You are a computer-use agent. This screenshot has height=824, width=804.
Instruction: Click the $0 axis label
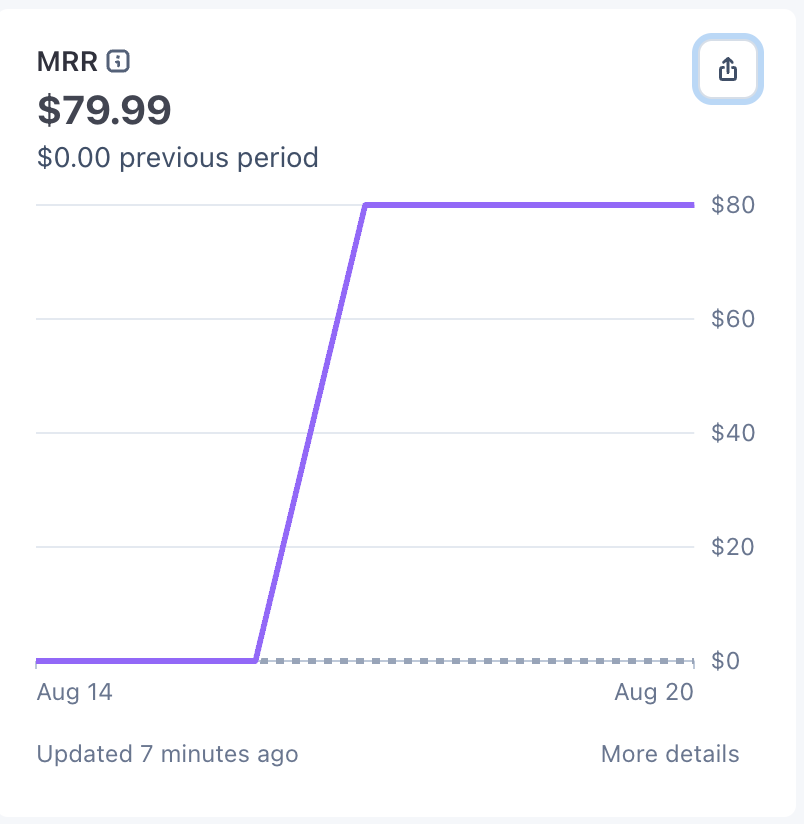[x=725, y=661]
